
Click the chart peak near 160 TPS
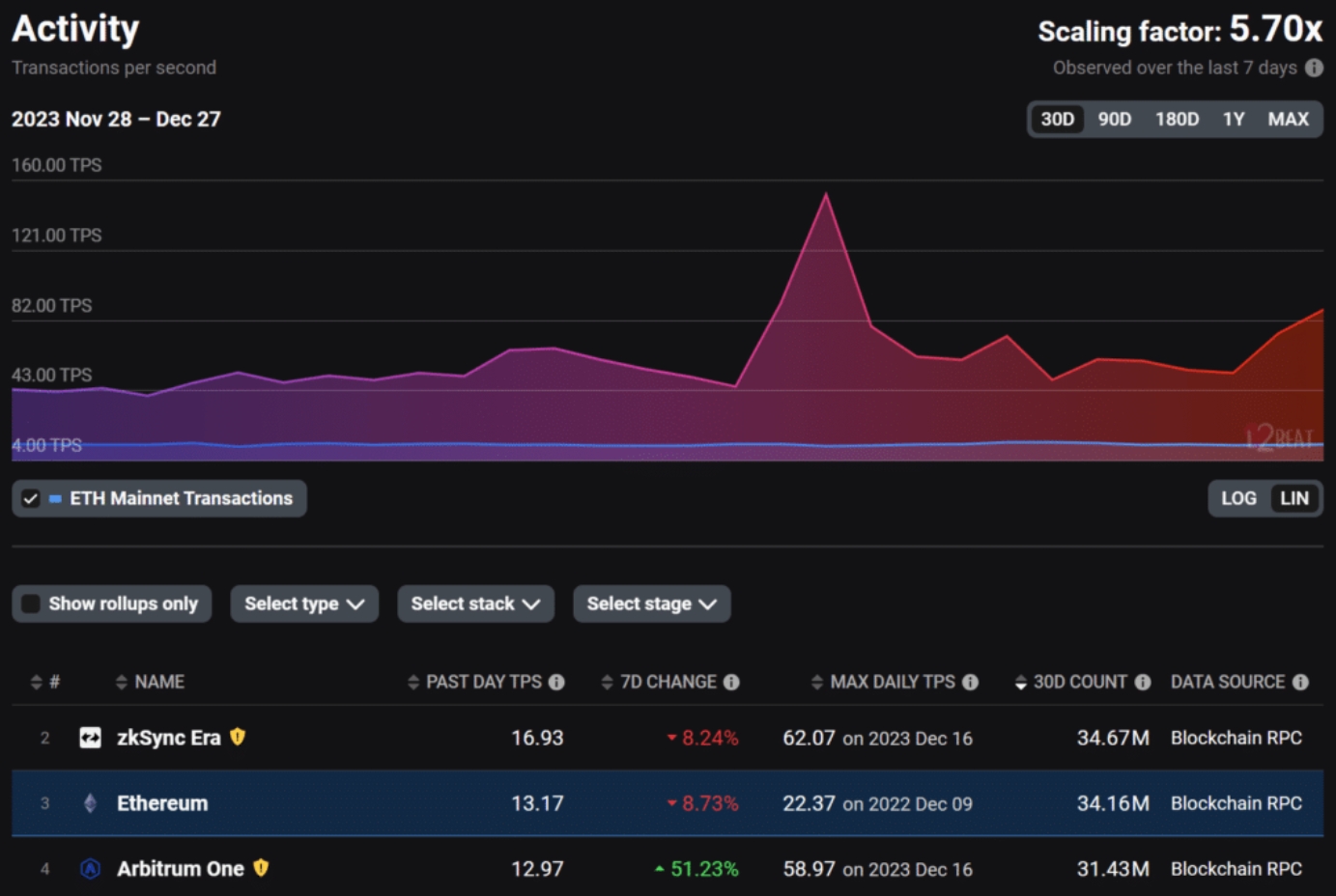click(x=826, y=194)
